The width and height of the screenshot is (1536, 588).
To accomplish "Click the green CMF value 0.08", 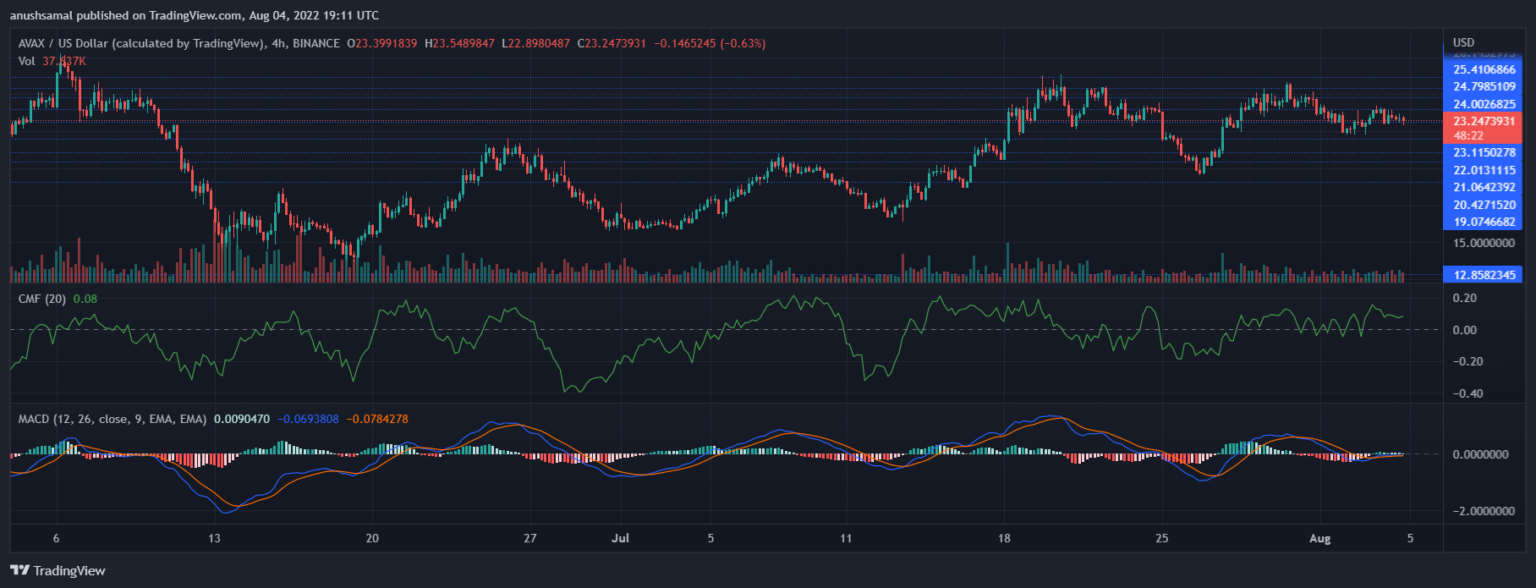I will [x=93, y=298].
